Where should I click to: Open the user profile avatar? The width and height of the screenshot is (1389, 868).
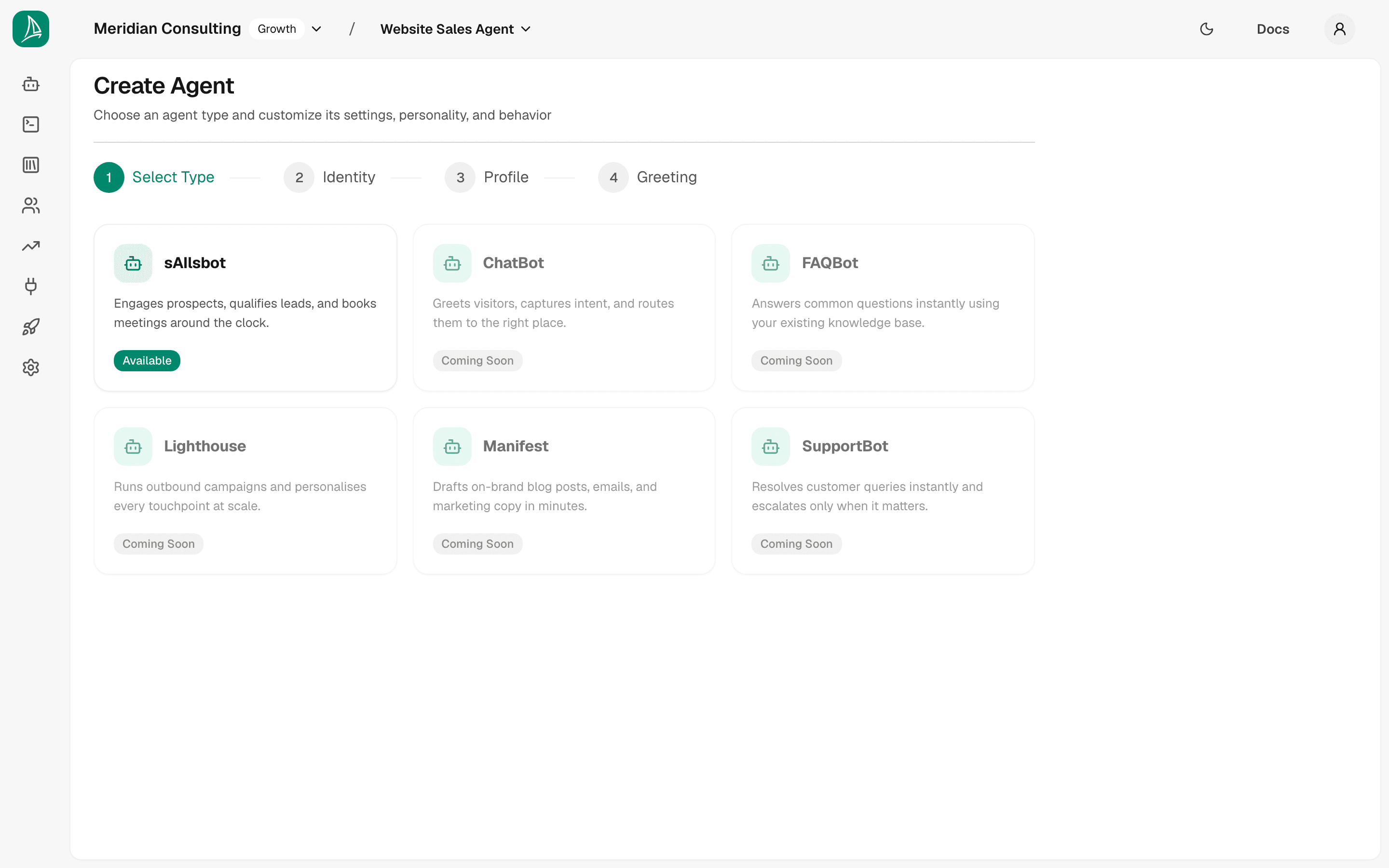pyautogui.click(x=1340, y=29)
